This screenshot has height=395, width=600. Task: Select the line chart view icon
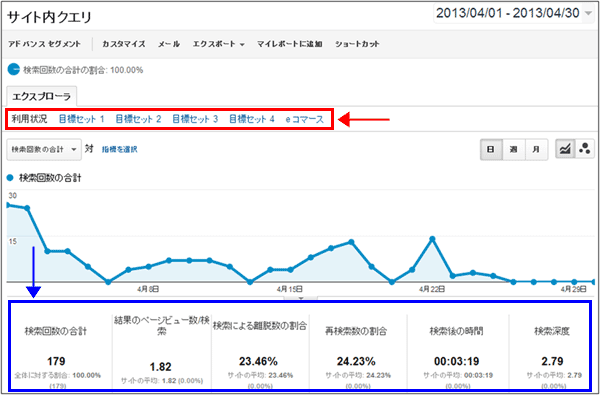(x=565, y=149)
